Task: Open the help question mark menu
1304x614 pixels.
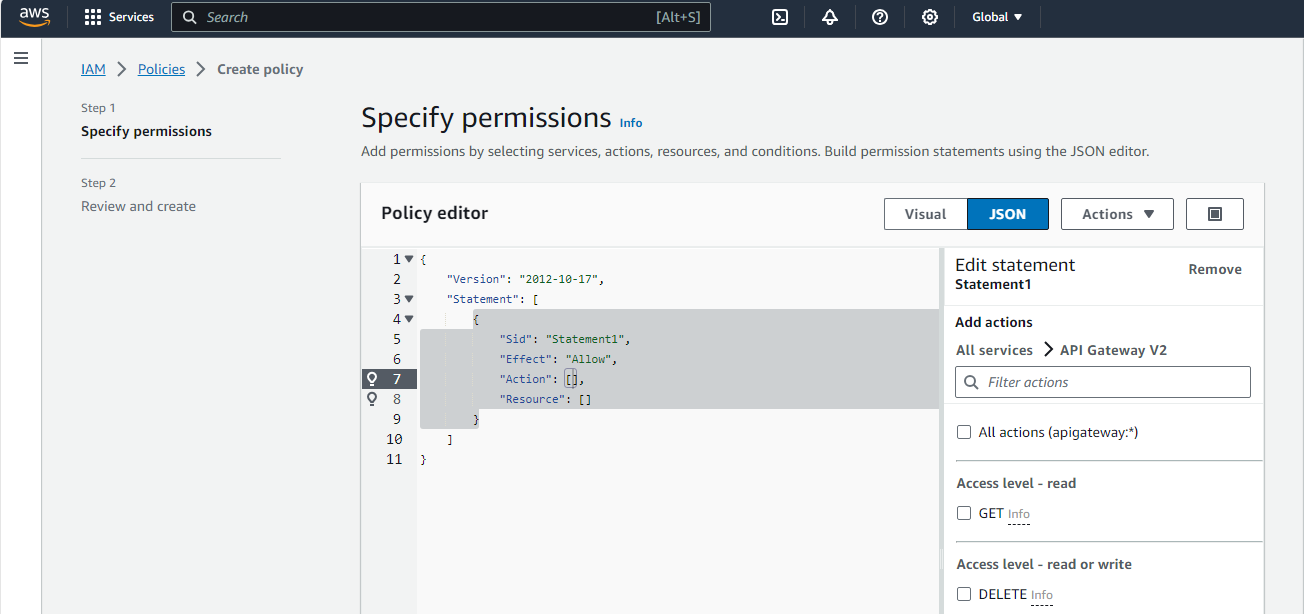Action: 880,17
